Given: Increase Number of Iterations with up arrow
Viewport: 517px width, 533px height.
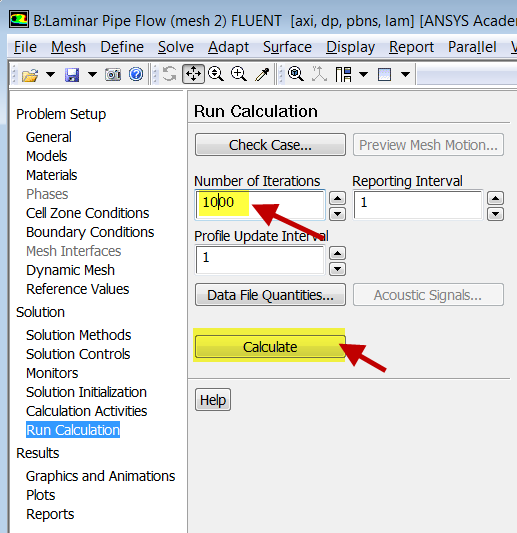Looking at the screenshot, I should 337,198.
